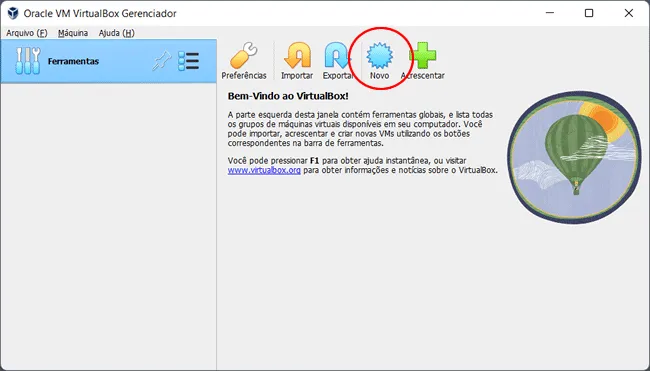Click the VirtualBox title bar logo
Screen dimensions: 650x371
pyautogui.click(x=13, y=13)
